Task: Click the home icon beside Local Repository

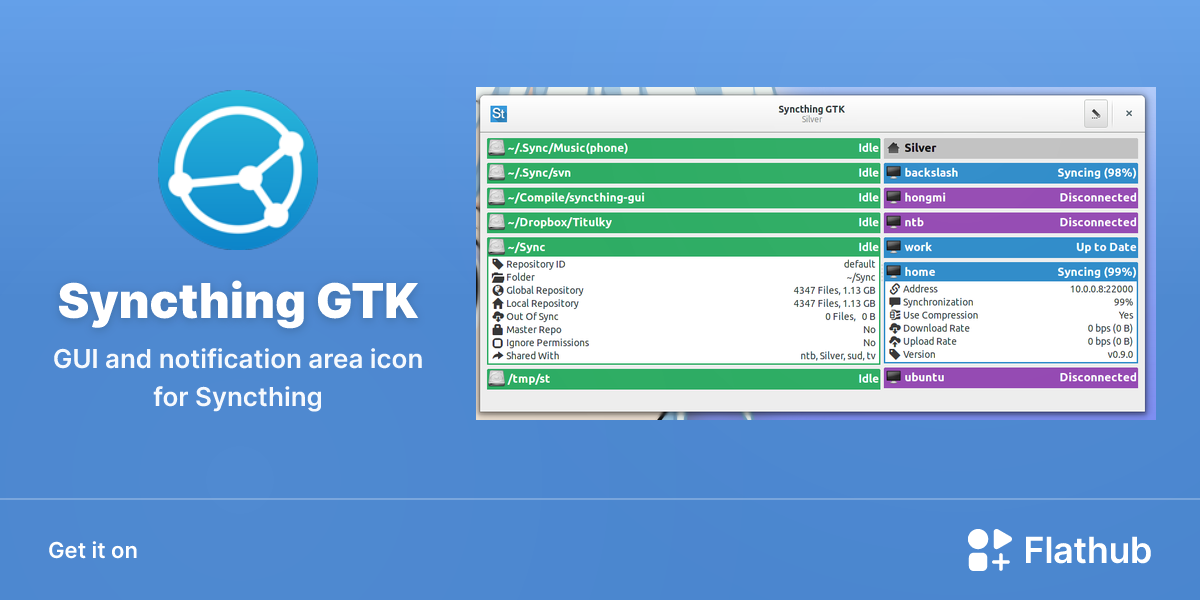Action: pos(498,303)
